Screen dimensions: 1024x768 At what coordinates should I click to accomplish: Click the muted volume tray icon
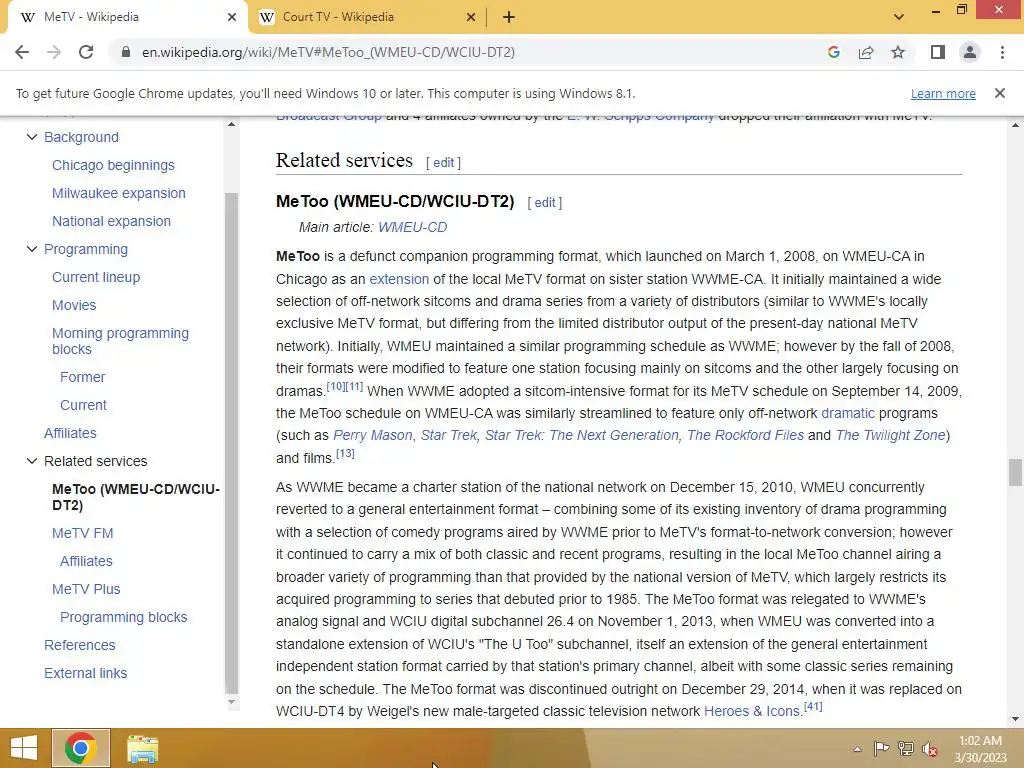tap(929, 749)
